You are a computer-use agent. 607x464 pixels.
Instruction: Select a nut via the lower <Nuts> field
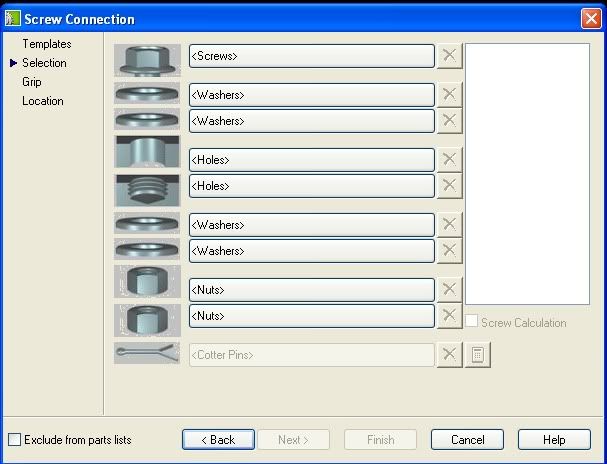click(x=312, y=316)
